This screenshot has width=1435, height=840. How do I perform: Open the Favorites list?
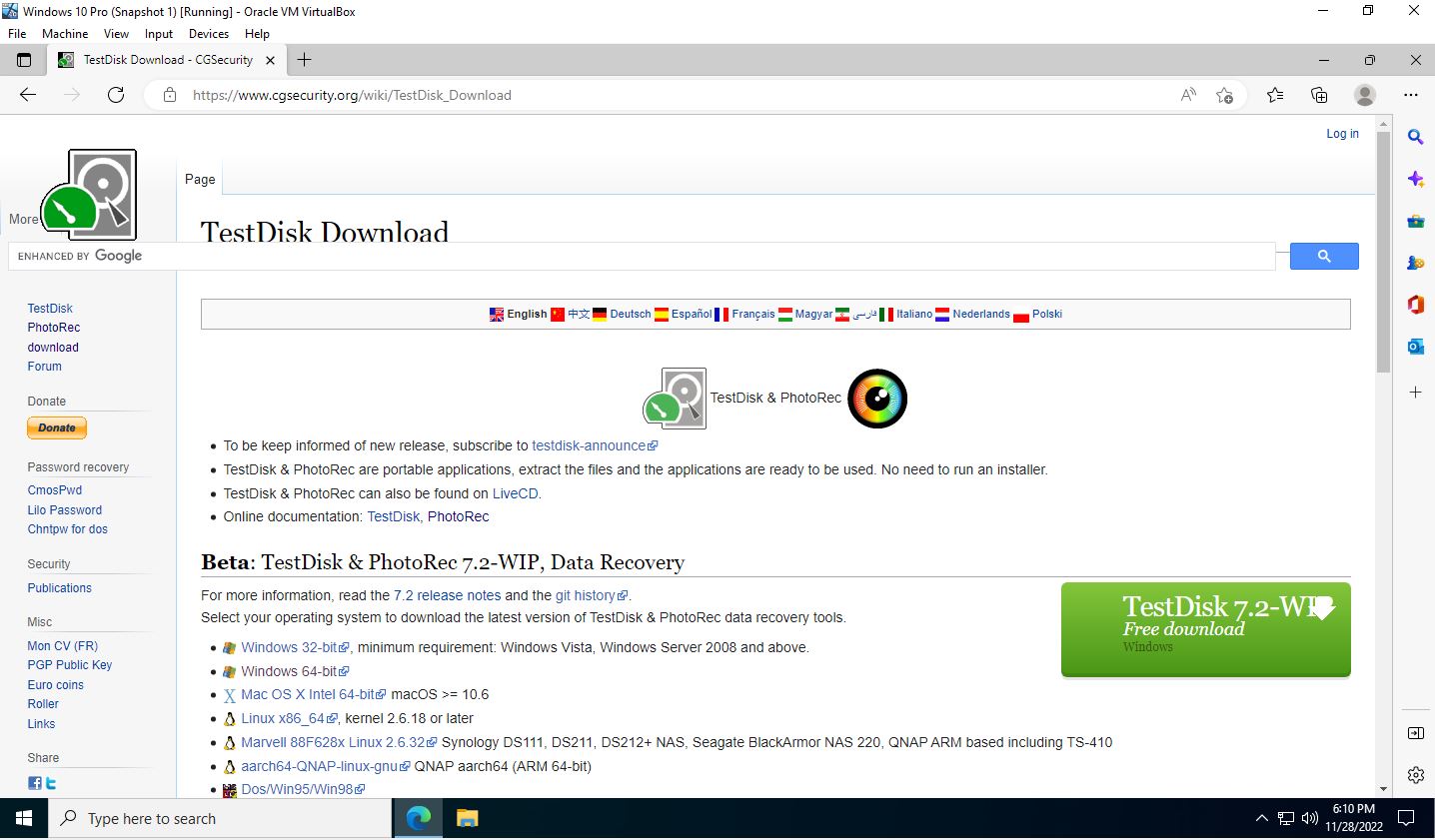point(1275,95)
